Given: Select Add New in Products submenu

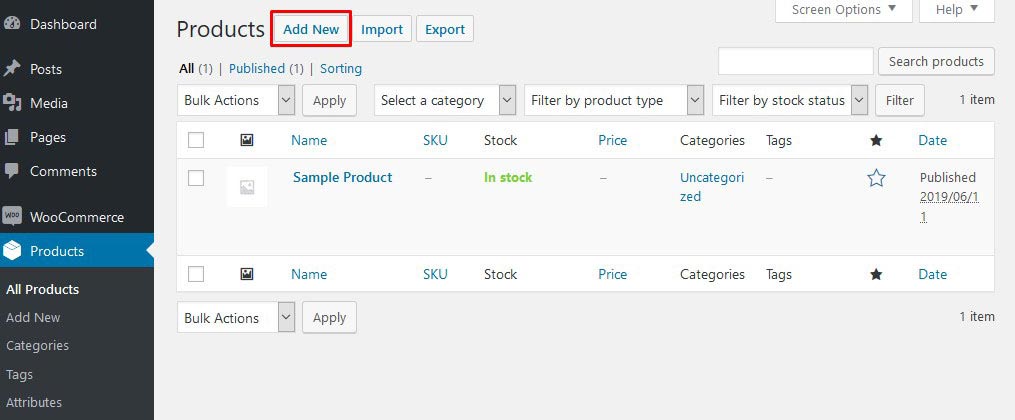Looking at the screenshot, I should (33, 317).
